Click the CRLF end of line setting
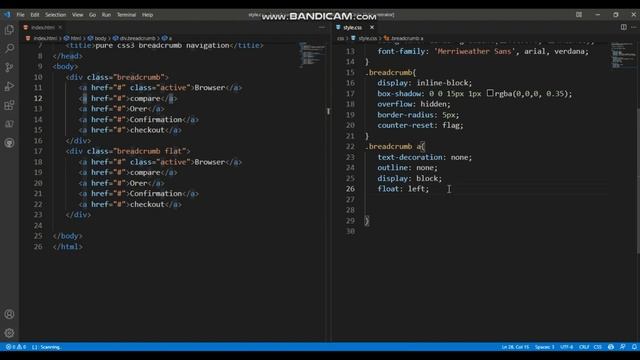 tap(584, 347)
